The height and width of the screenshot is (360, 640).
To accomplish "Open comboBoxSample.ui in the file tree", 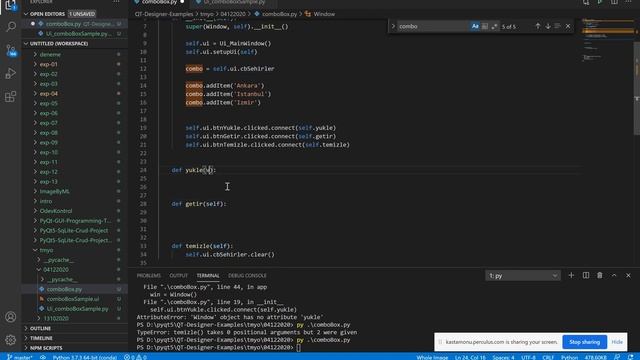I will click(x=72, y=299).
